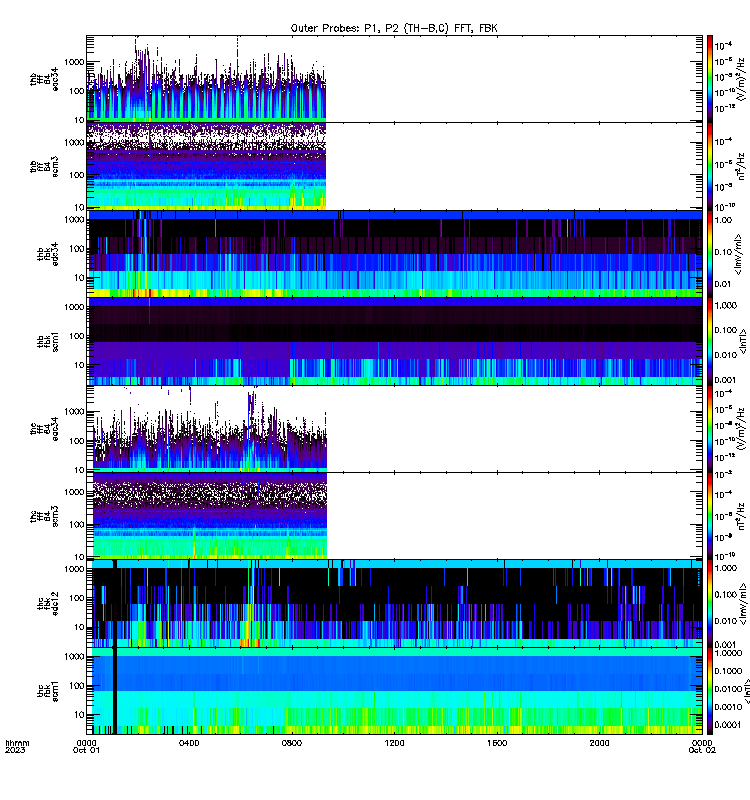The image size is (750, 800).
Task: Click the black data gap in thc scm1 panel
Action: click(115, 691)
